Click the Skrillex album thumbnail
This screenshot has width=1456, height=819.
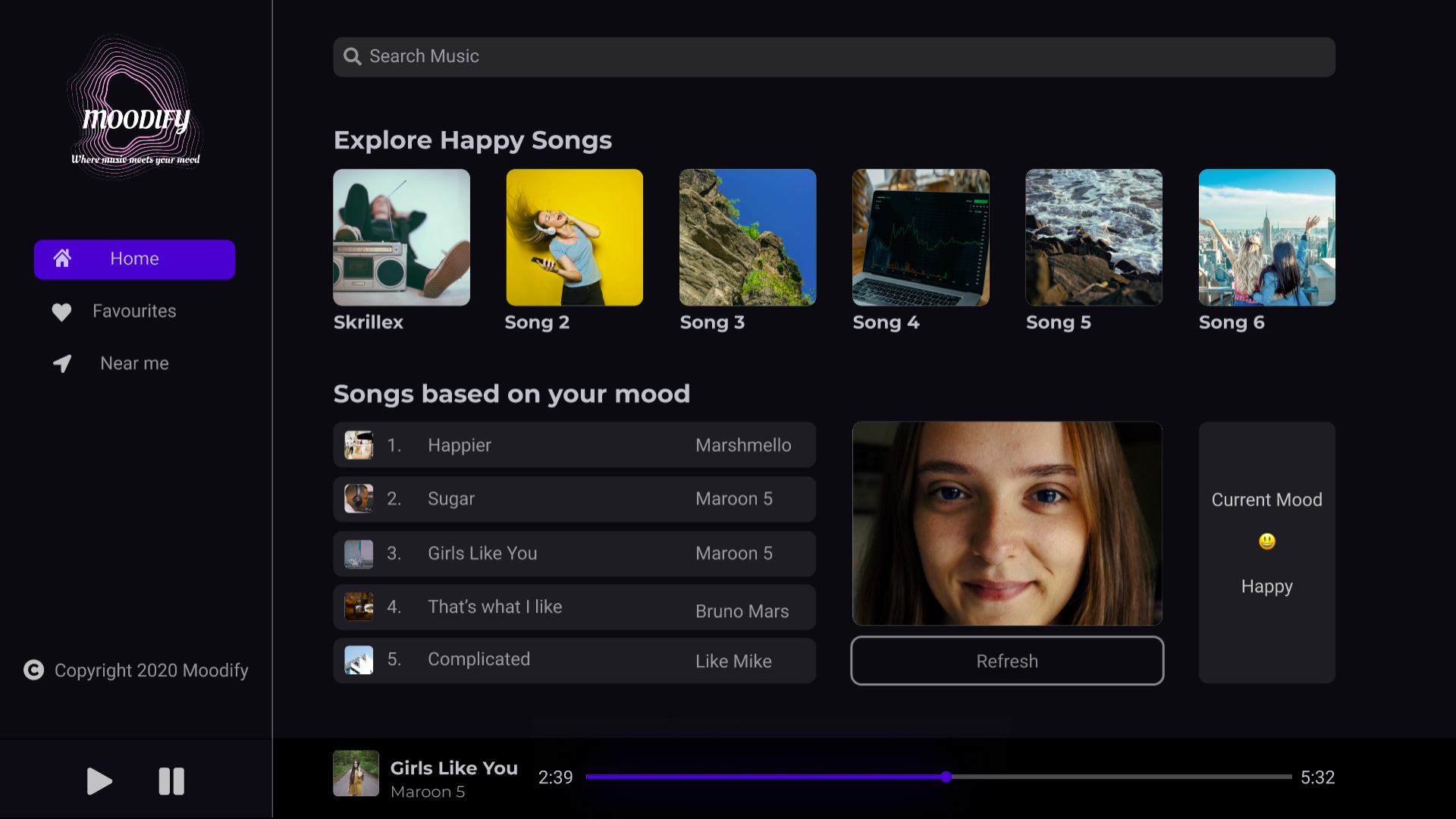pos(401,237)
